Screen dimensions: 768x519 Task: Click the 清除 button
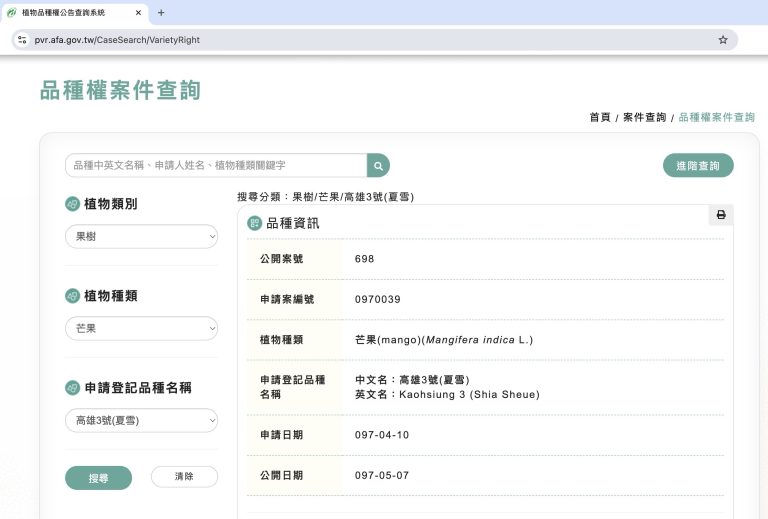184,476
